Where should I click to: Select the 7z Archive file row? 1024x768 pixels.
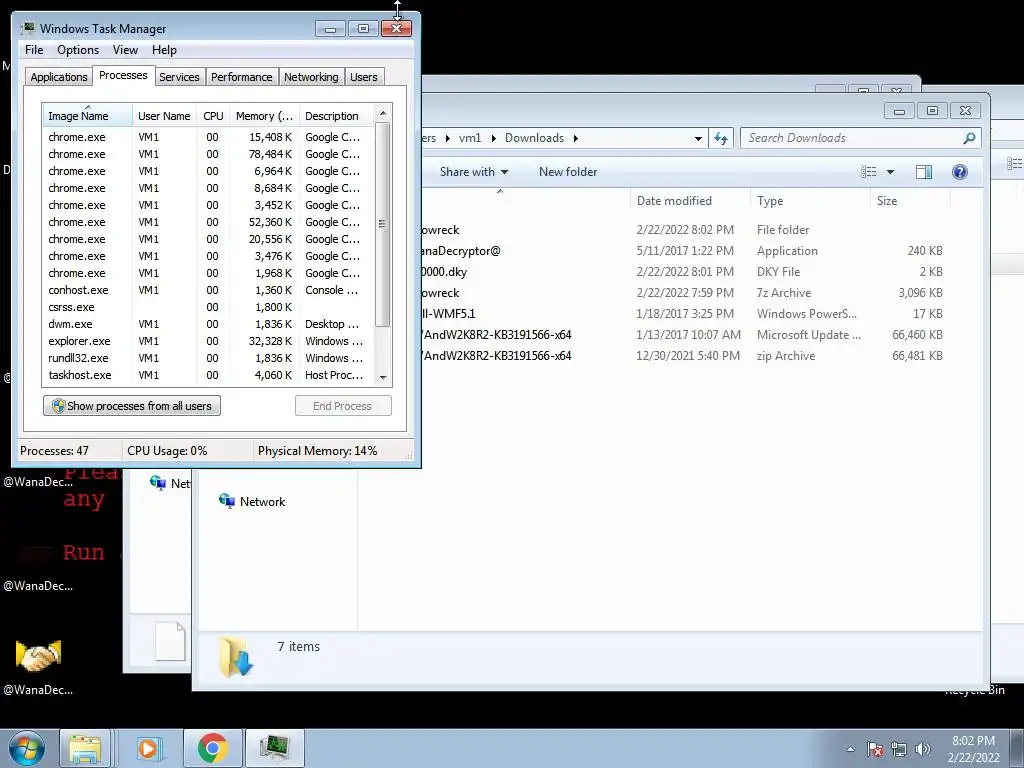tap(682, 293)
